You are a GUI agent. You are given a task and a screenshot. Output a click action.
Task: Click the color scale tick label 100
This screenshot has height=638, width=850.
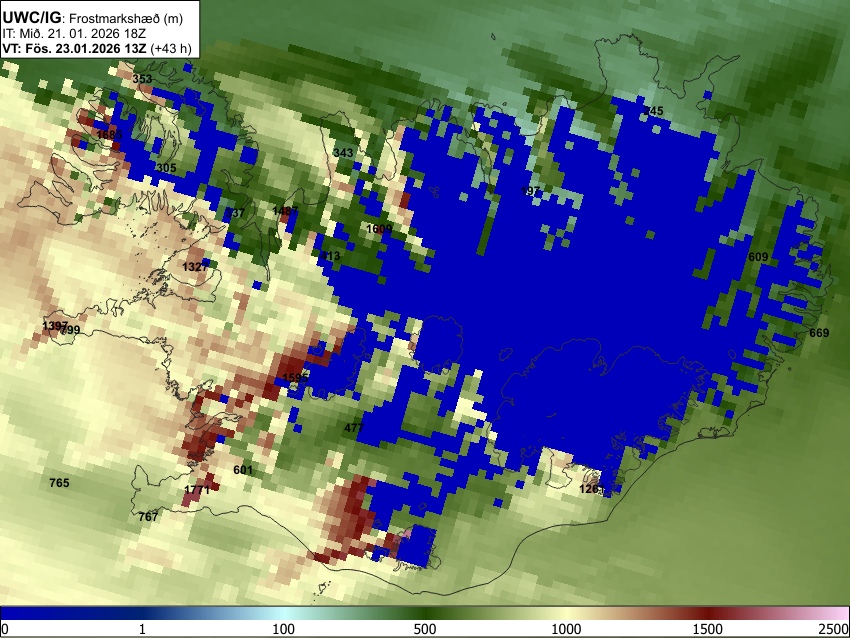tap(283, 629)
